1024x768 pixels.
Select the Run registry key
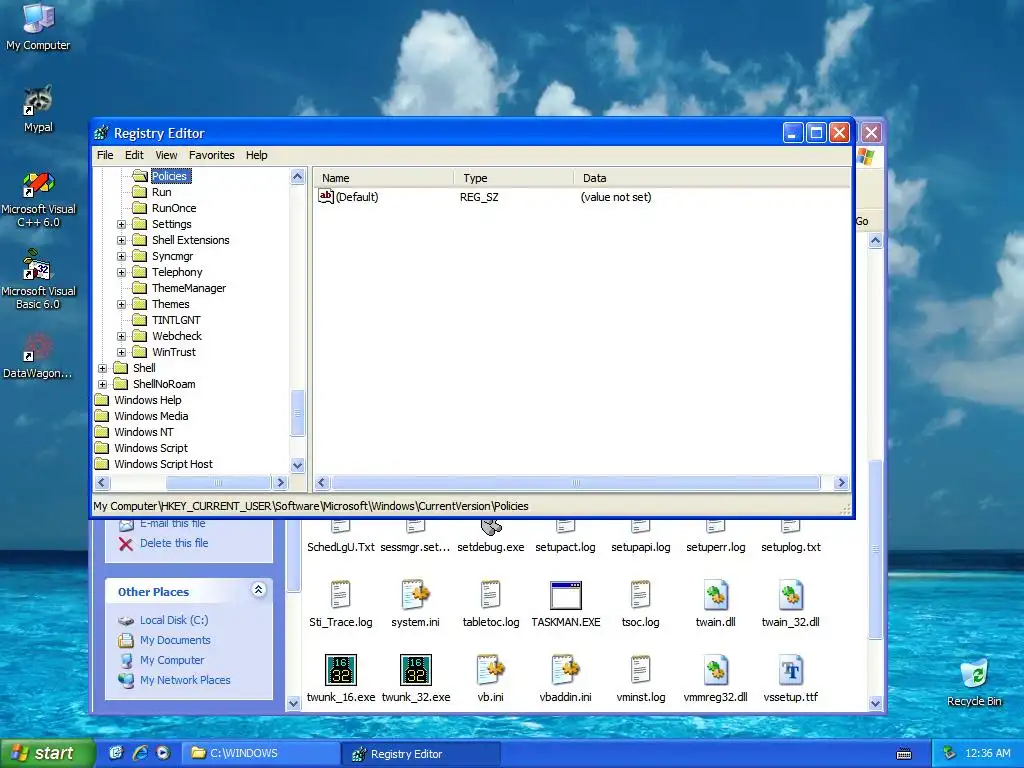(161, 192)
